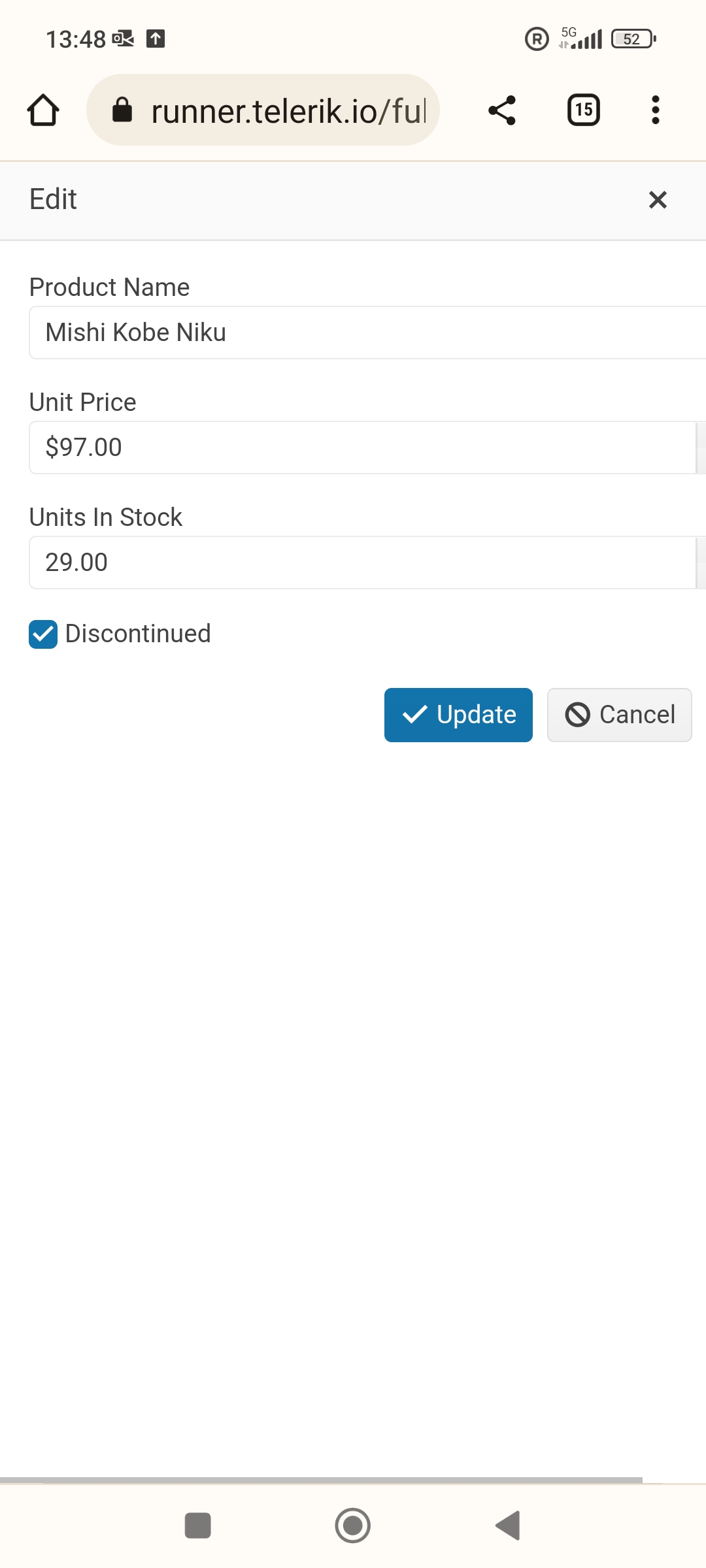Tap the runner.telerik.io address bar
706x1568 pixels.
pos(288,110)
